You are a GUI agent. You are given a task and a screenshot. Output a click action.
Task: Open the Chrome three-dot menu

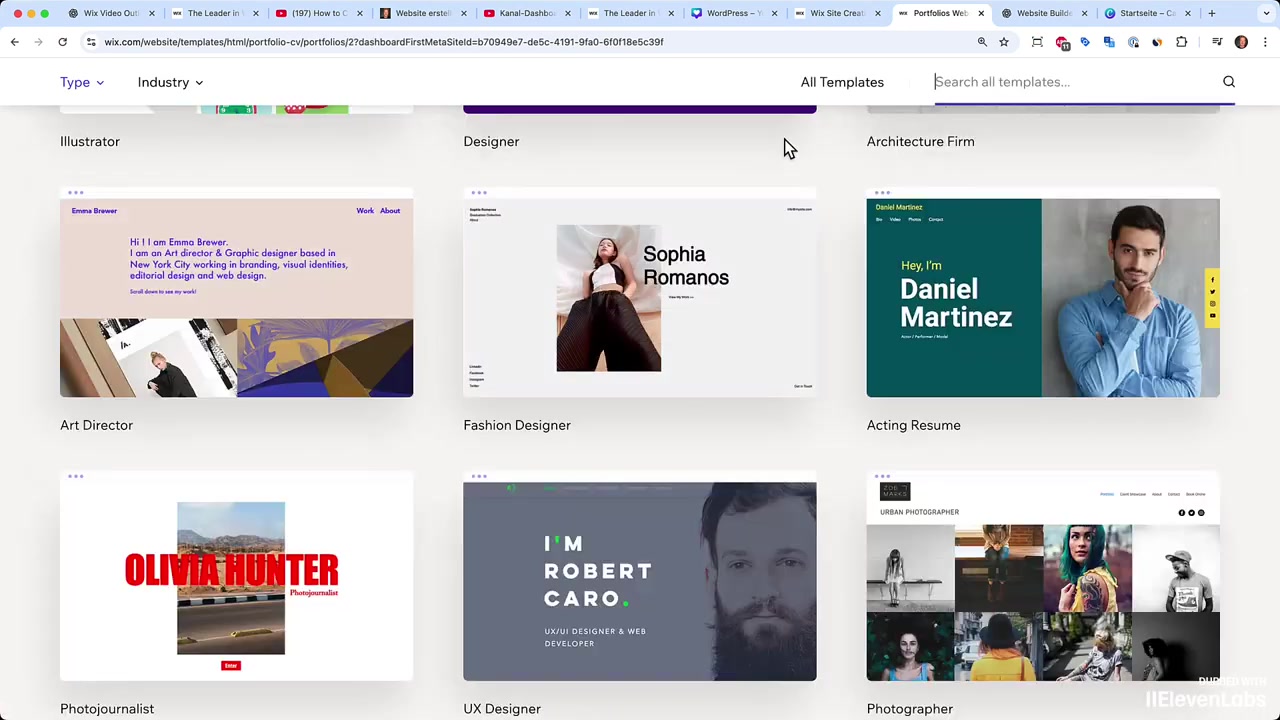(1265, 42)
